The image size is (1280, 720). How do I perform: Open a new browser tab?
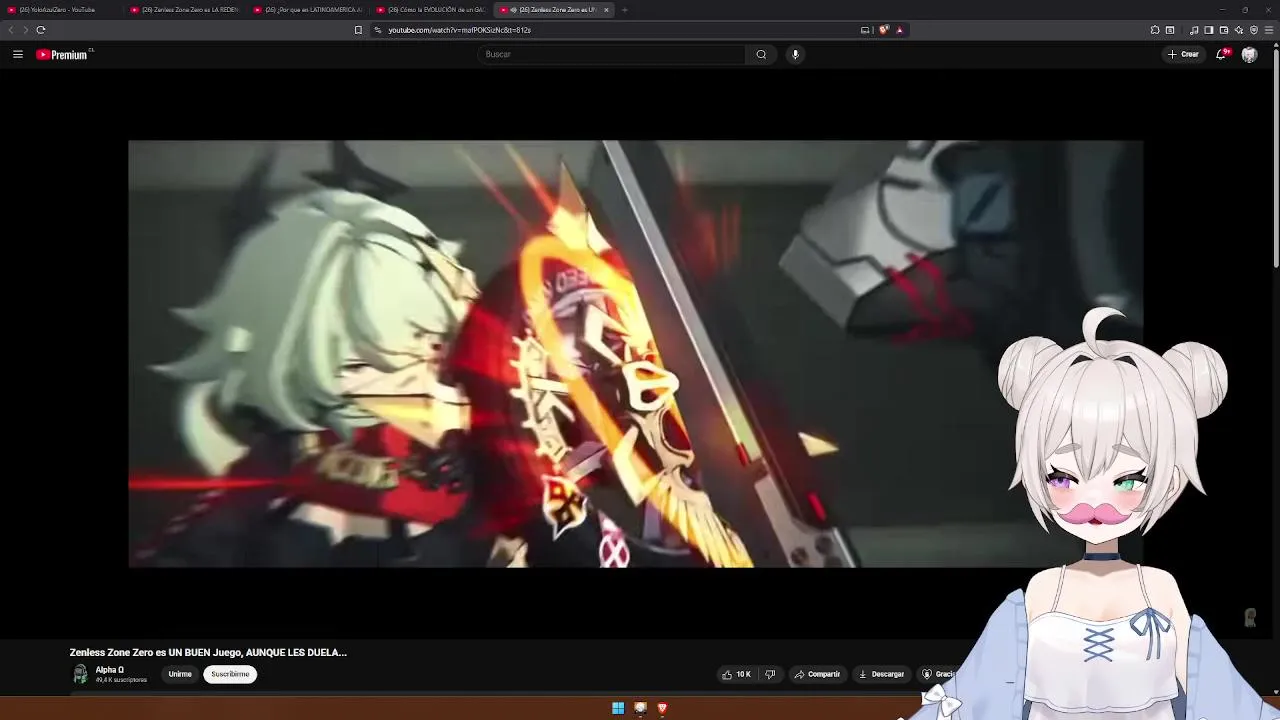pos(624,10)
